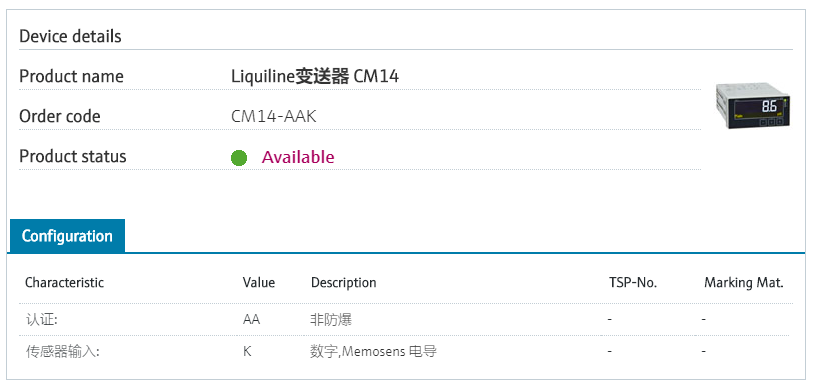
Task: Click the CM14-AAK order code value
Action: (x=273, y=116)
